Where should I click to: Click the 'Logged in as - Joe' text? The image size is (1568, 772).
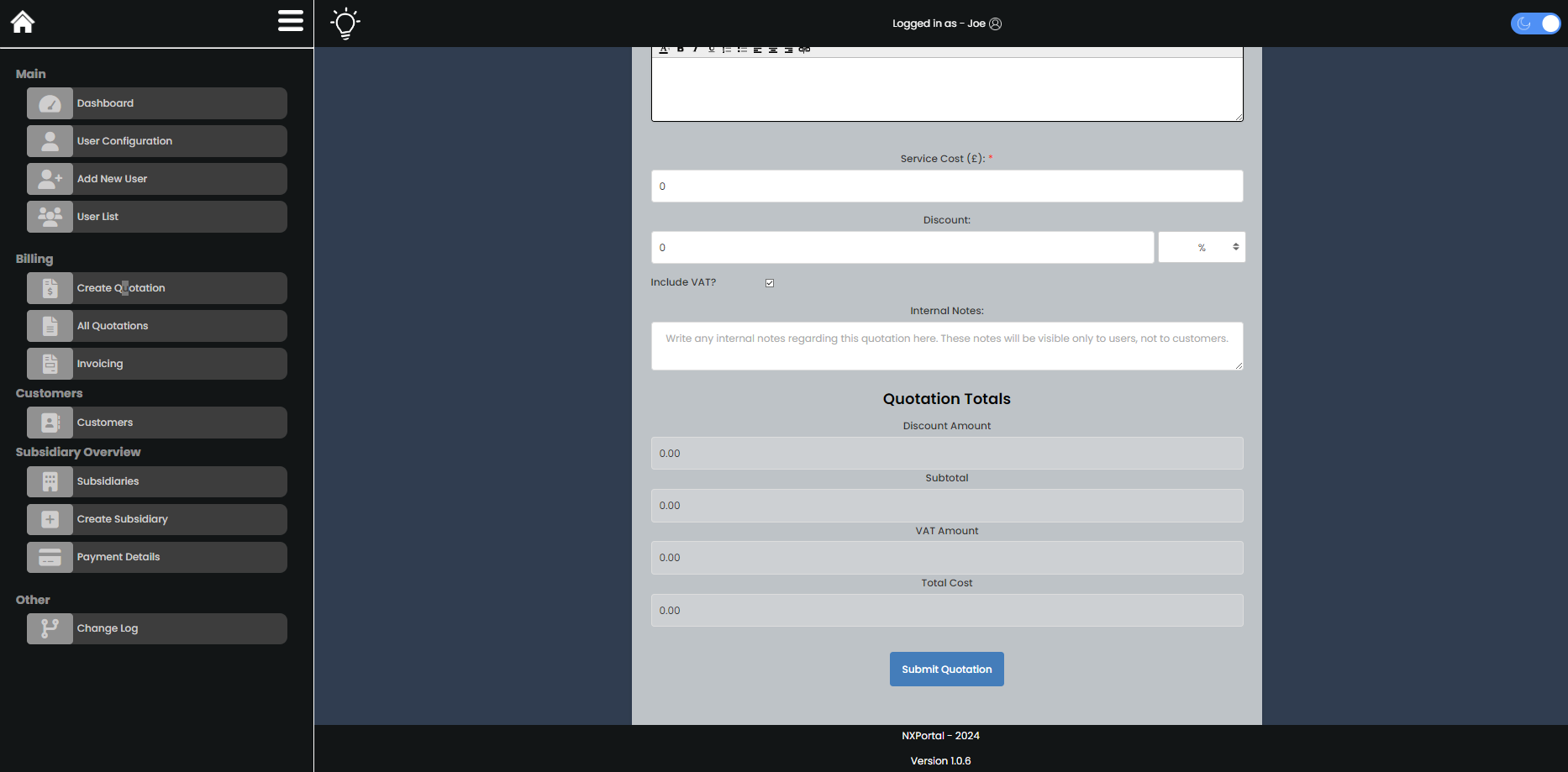click(939, 24)
